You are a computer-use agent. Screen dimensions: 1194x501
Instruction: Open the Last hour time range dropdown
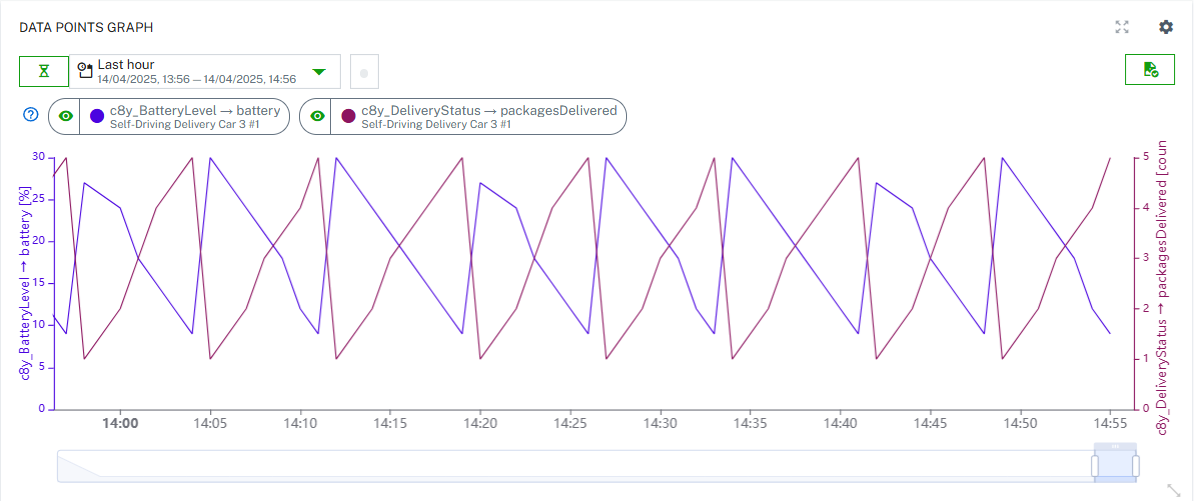[x=205, y=71]
